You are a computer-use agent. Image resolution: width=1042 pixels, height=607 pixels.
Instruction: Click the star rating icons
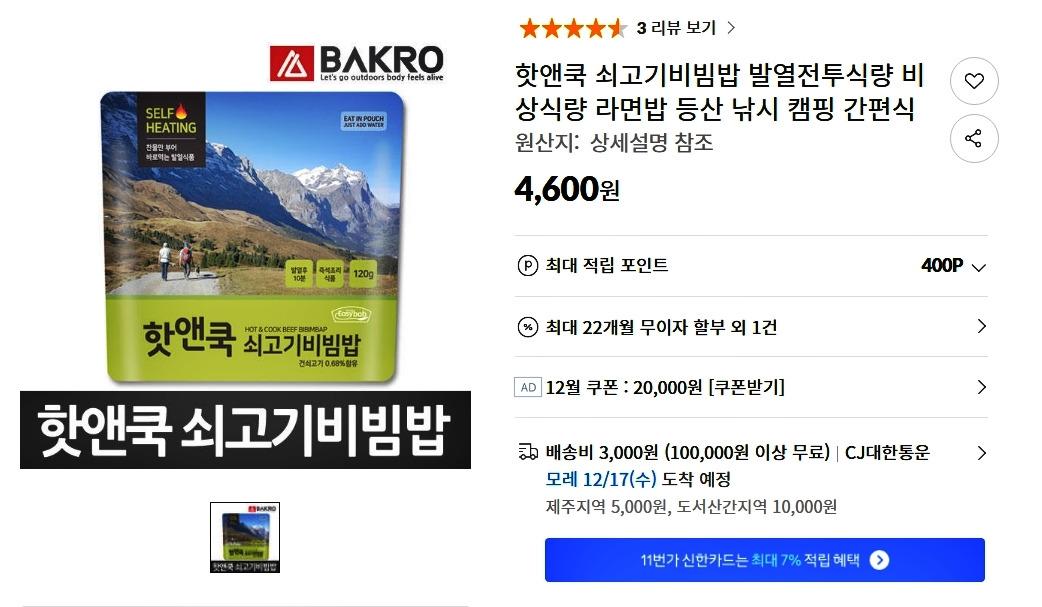pos(573,28)
